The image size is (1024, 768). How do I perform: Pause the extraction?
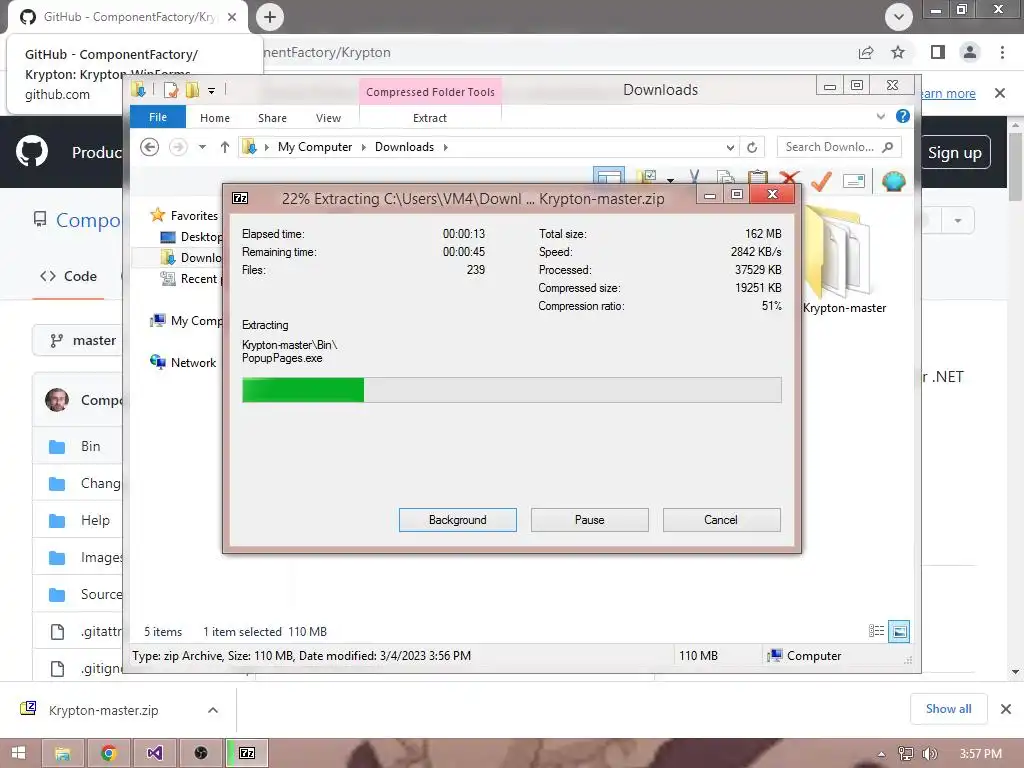(x=590, y=520)
